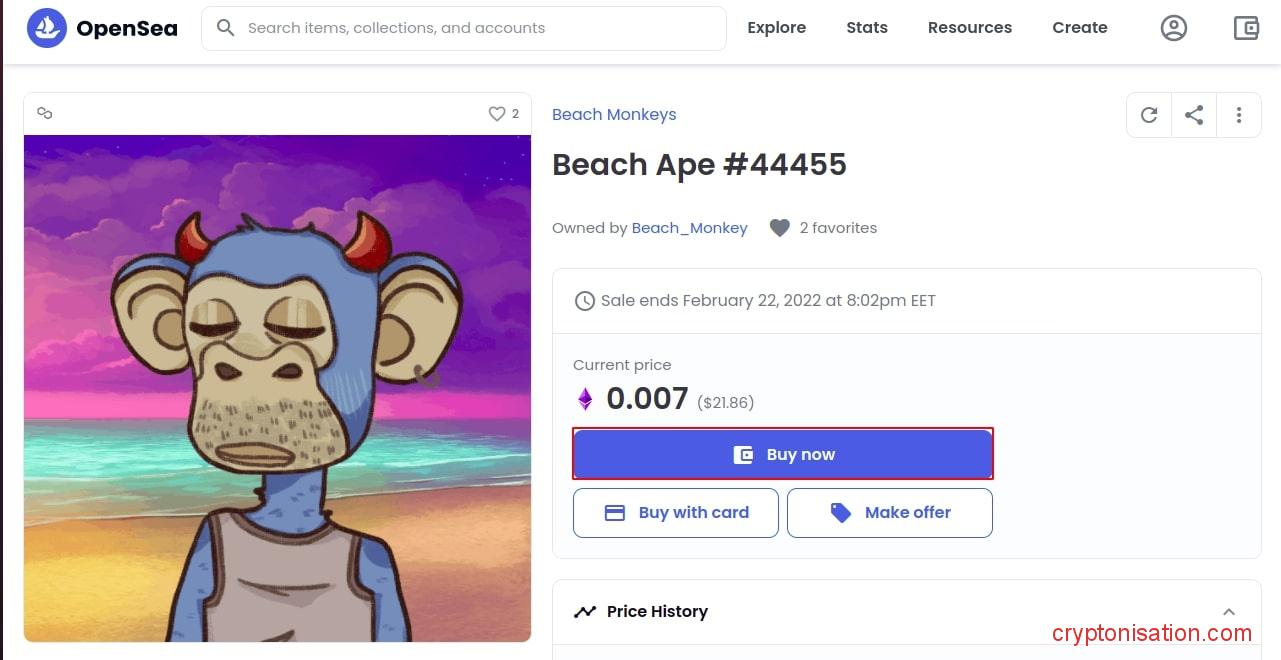Open the Stats menu
This screenshot has height=660, width=1281.
pyautogui.click(x=867, y=28)
